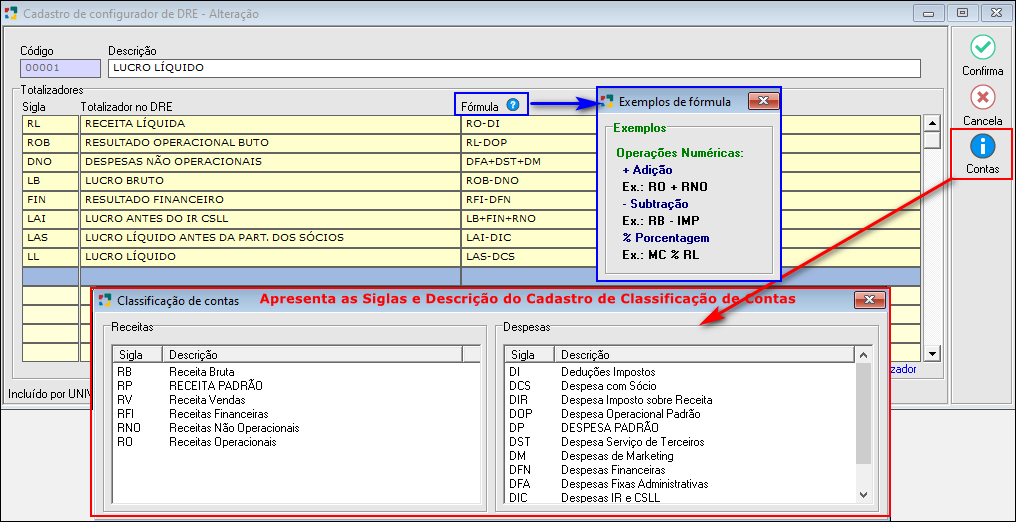
Task: Click Sigla column header in Receitas list
Action: (137, 354)
